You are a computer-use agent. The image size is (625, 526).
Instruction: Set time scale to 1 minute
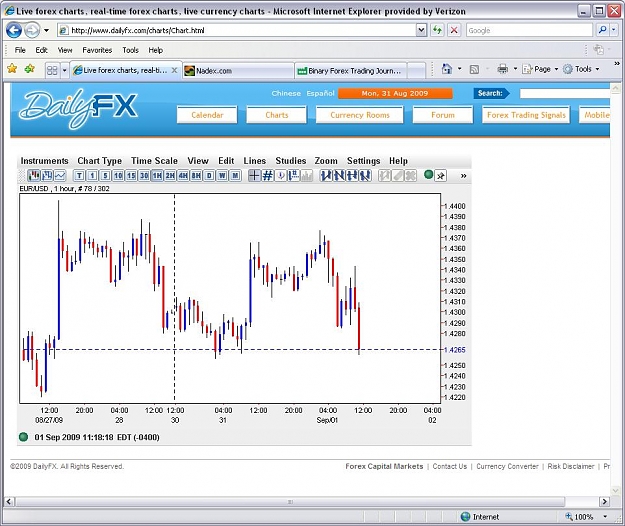pos(92,176)
